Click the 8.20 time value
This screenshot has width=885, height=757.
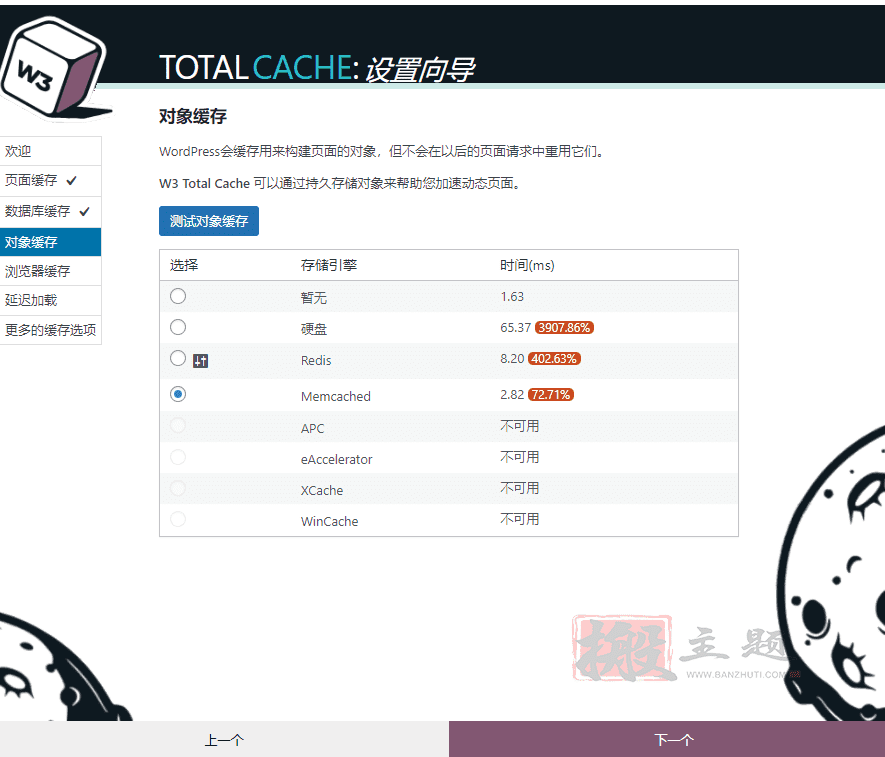click(512, 358)
